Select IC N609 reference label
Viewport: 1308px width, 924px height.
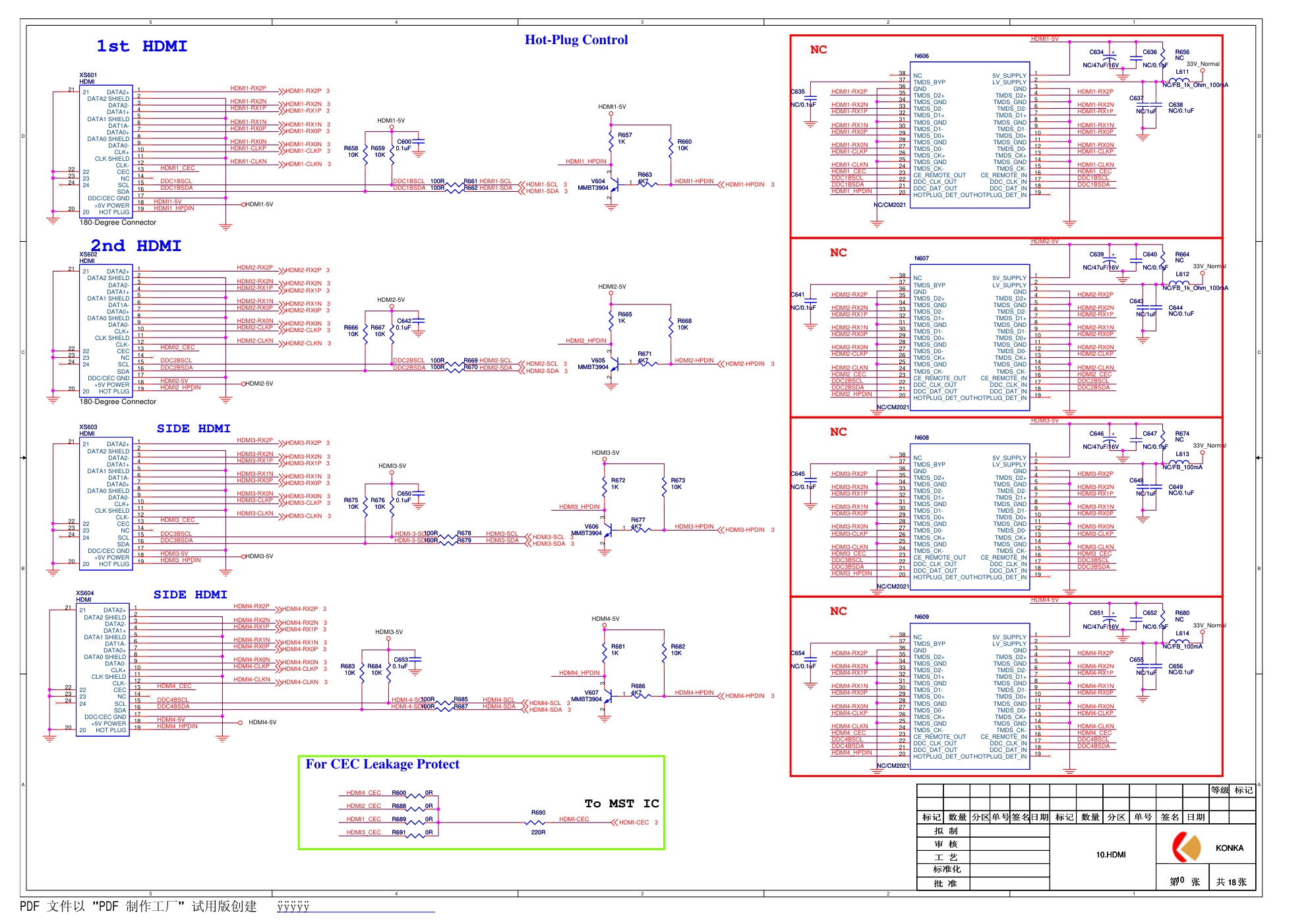[x=922, y=617]
